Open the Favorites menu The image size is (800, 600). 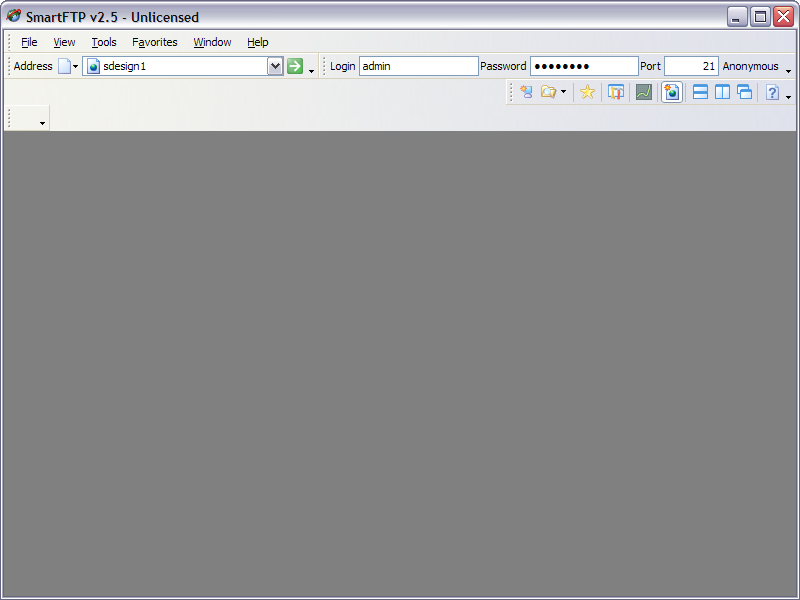pos(155,42)
